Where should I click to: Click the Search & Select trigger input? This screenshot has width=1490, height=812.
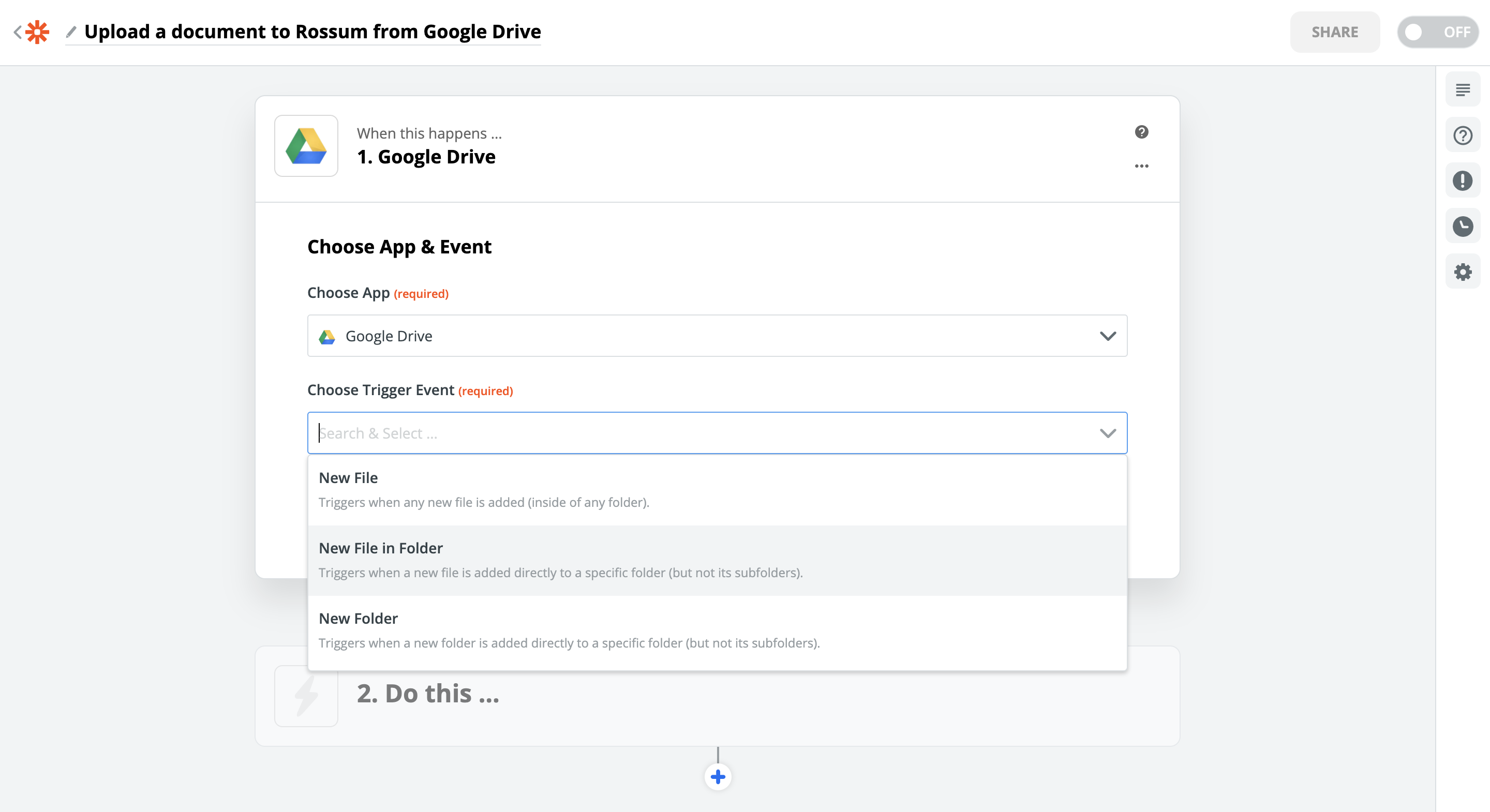[x=694, y=433]
